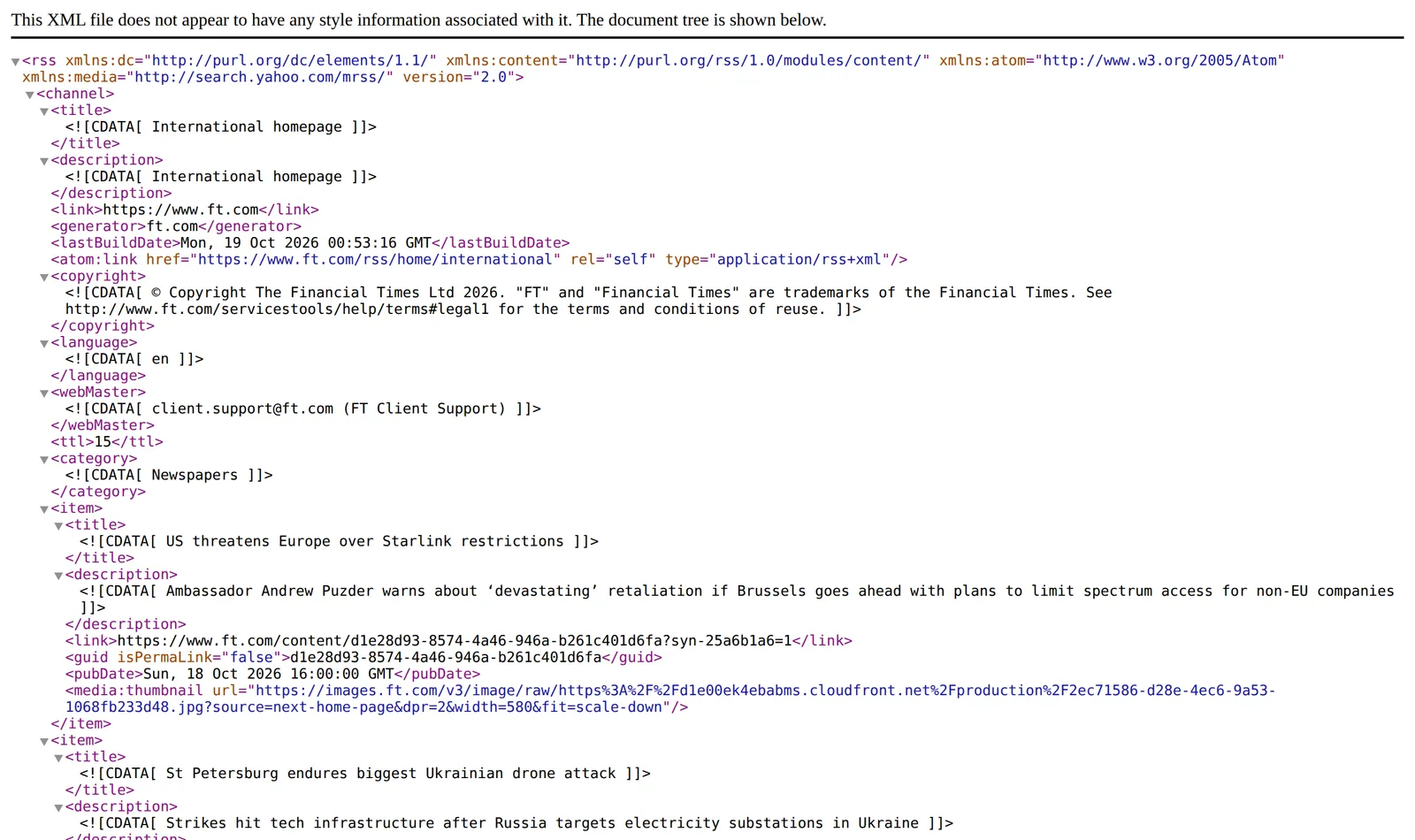Image resolution: width=1415 pixels, height=840 pixels.
Task: Collapse the copyright node
Action: 43,277
